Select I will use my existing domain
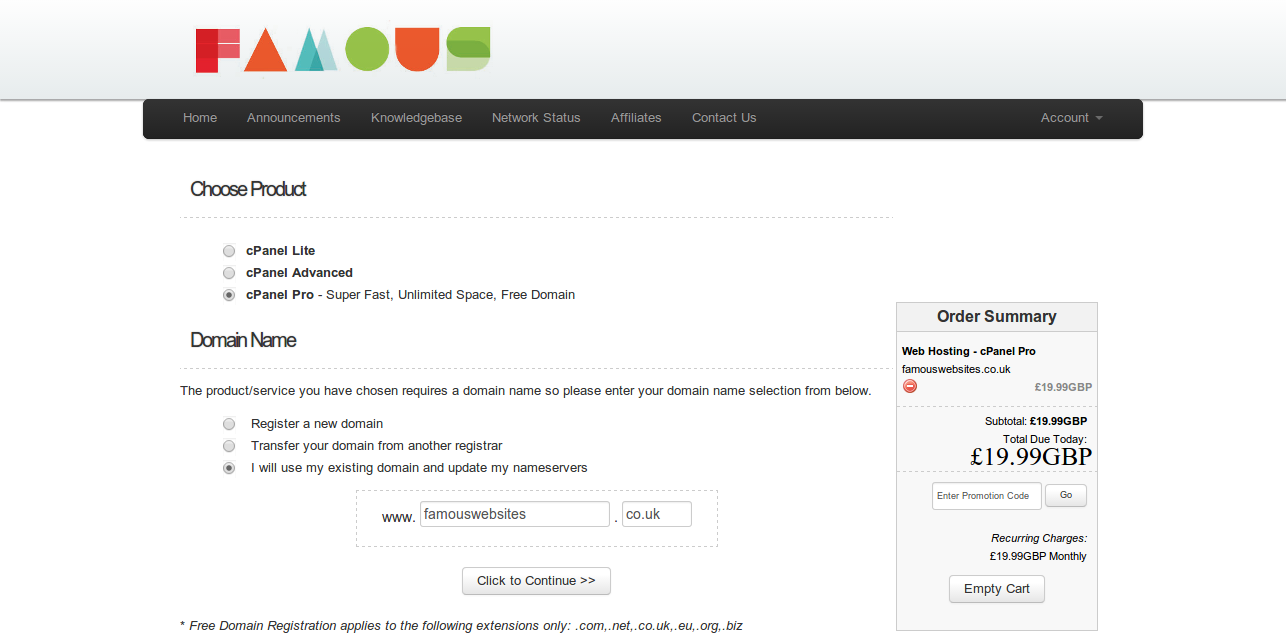Image resolution: width=1286 pixels, height=644 pixels. click(x=229, y=467)
